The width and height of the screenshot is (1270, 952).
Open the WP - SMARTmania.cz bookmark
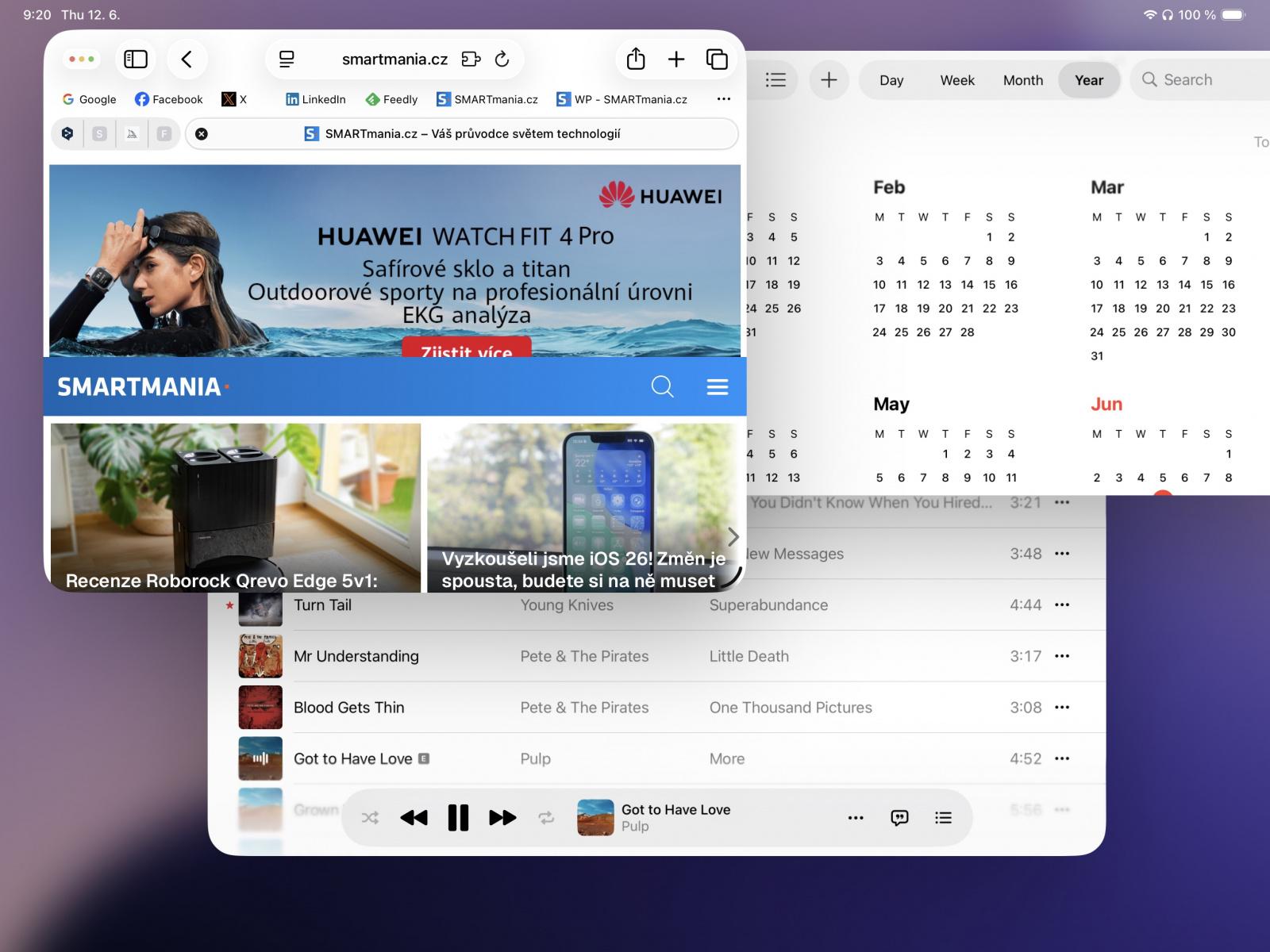click(x=622, y=99)
